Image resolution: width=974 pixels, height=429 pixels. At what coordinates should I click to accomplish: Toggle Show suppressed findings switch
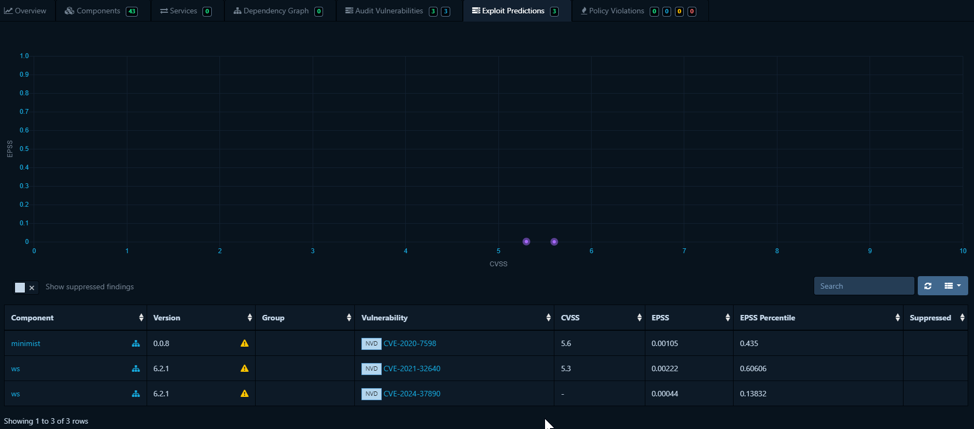[26, 287]
